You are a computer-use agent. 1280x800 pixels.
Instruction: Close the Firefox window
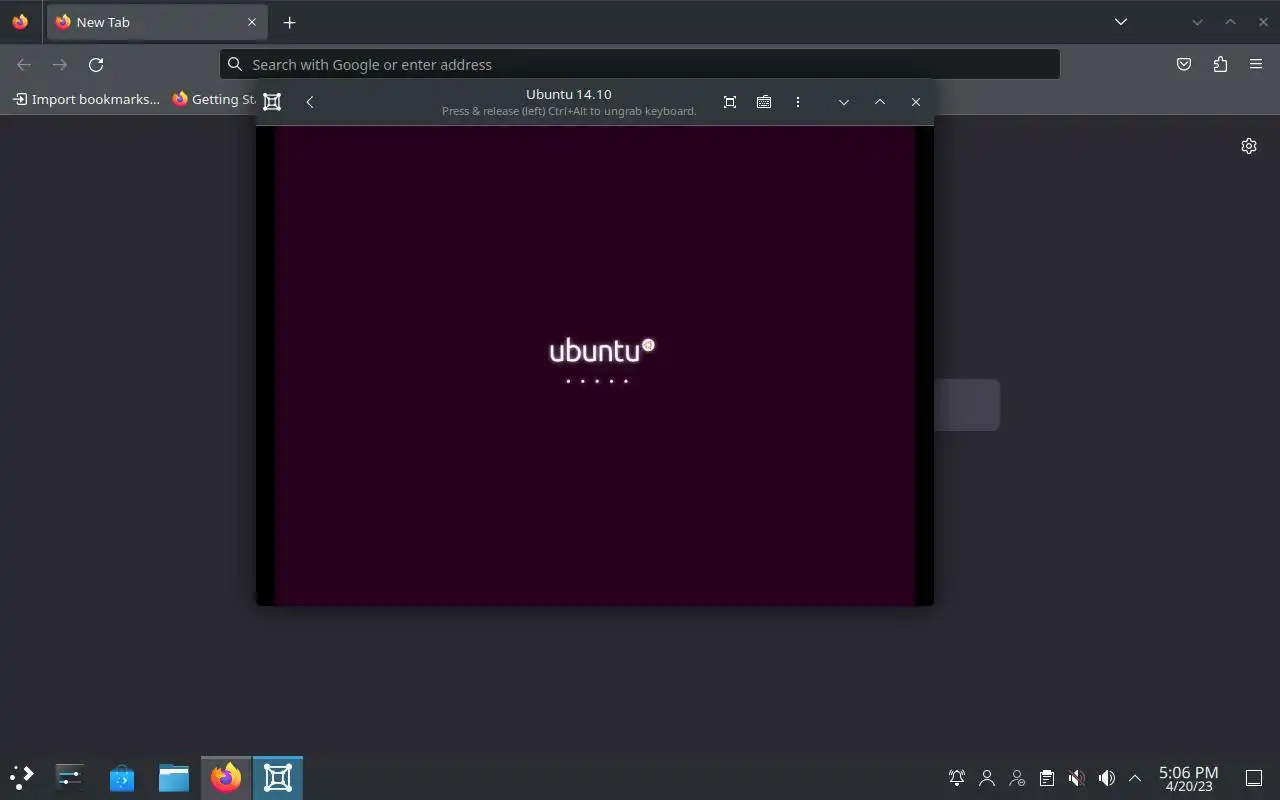click(1263, 22)
